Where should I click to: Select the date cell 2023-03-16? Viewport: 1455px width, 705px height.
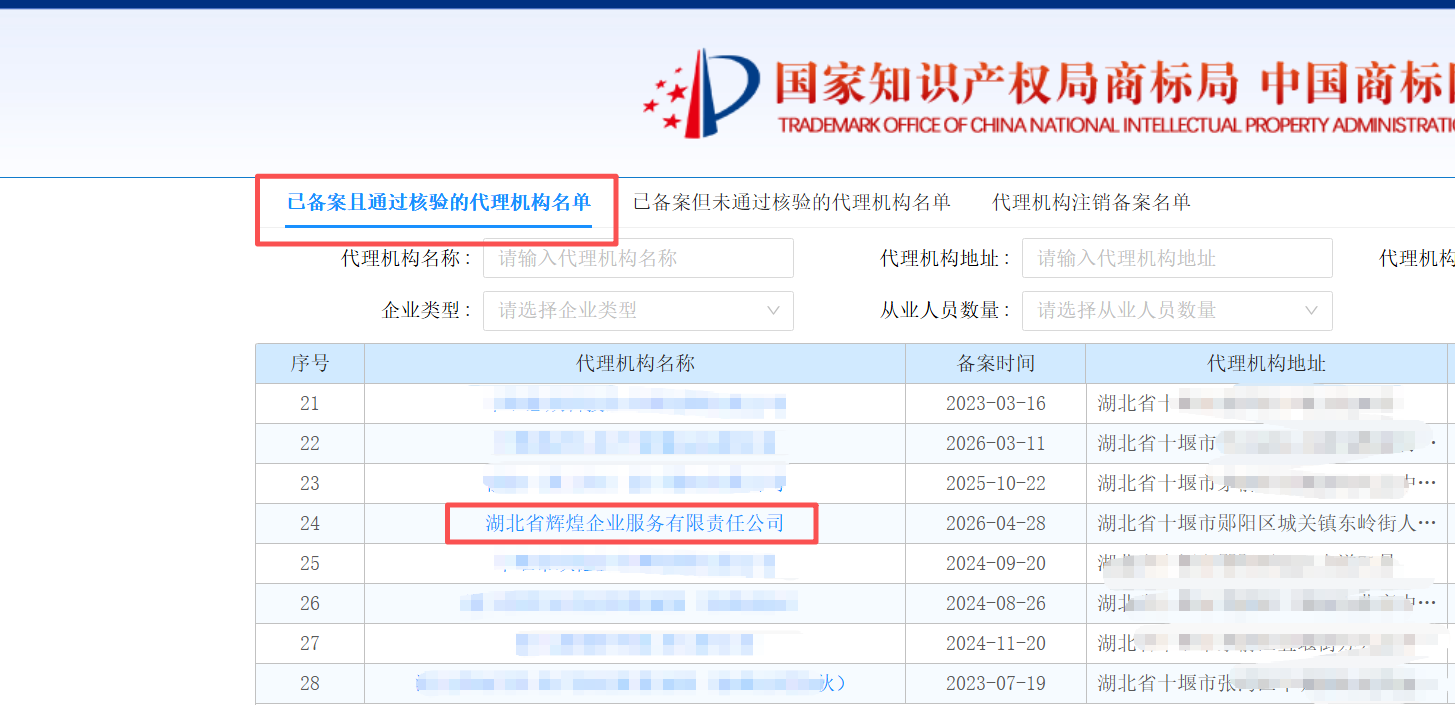point(996,404)
